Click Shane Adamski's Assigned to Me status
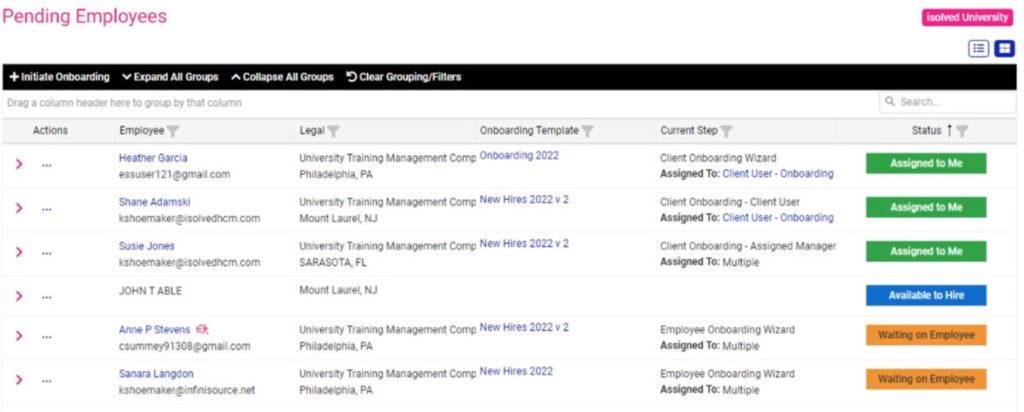This screenshot has width=1024, height=412. (926, 207)
